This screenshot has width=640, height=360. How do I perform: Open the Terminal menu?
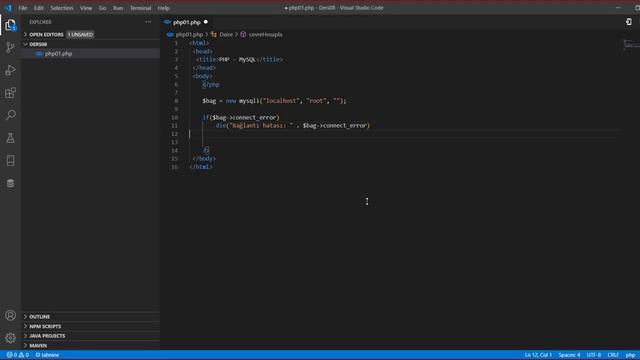140,8
